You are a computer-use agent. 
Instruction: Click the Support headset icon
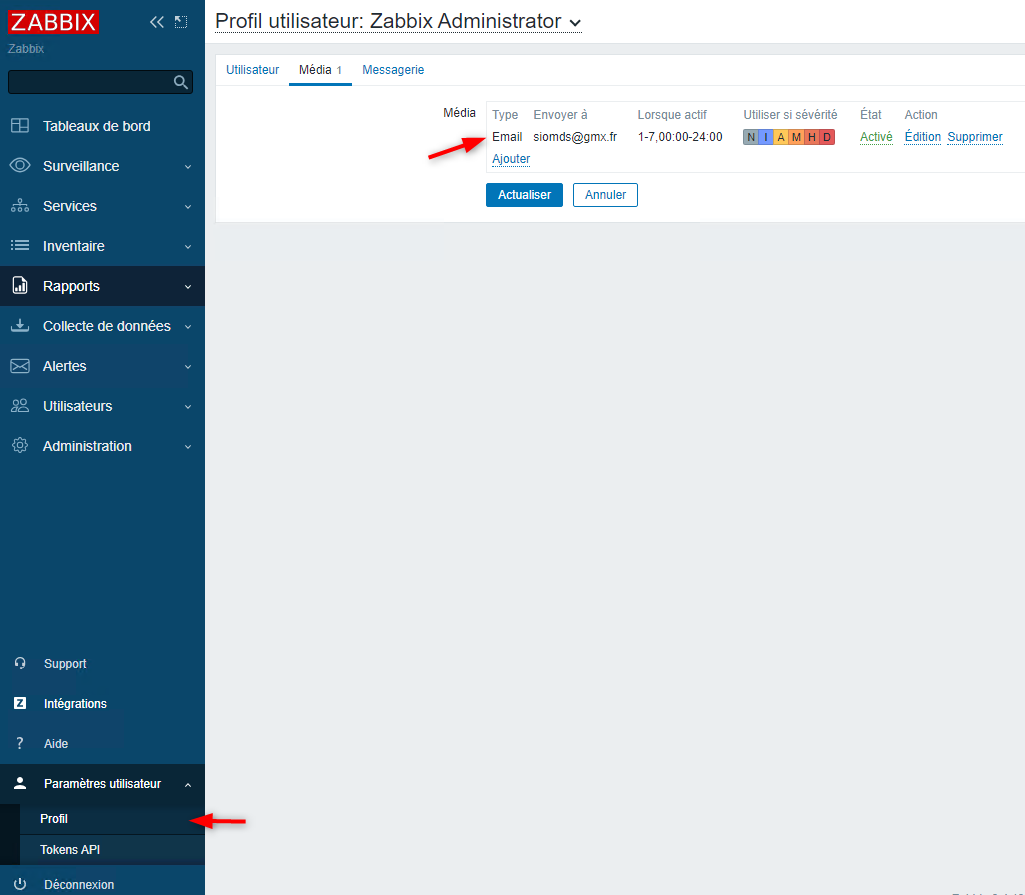20,664
